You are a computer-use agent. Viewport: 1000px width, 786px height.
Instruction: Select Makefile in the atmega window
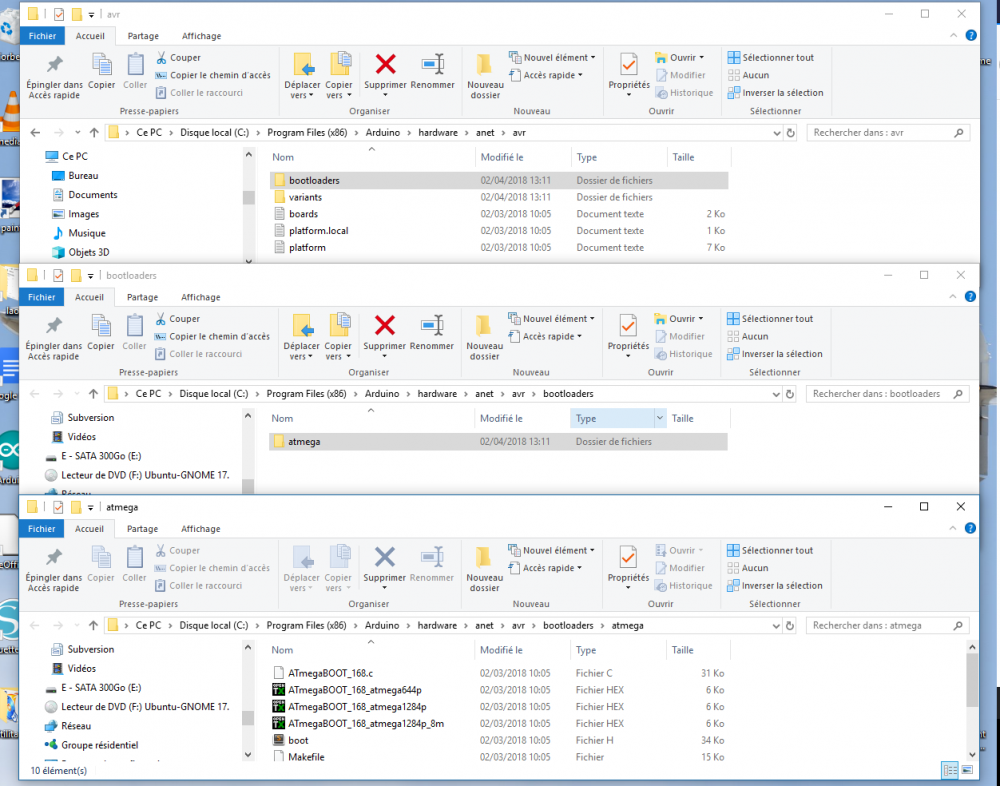[x=497, y=757]
